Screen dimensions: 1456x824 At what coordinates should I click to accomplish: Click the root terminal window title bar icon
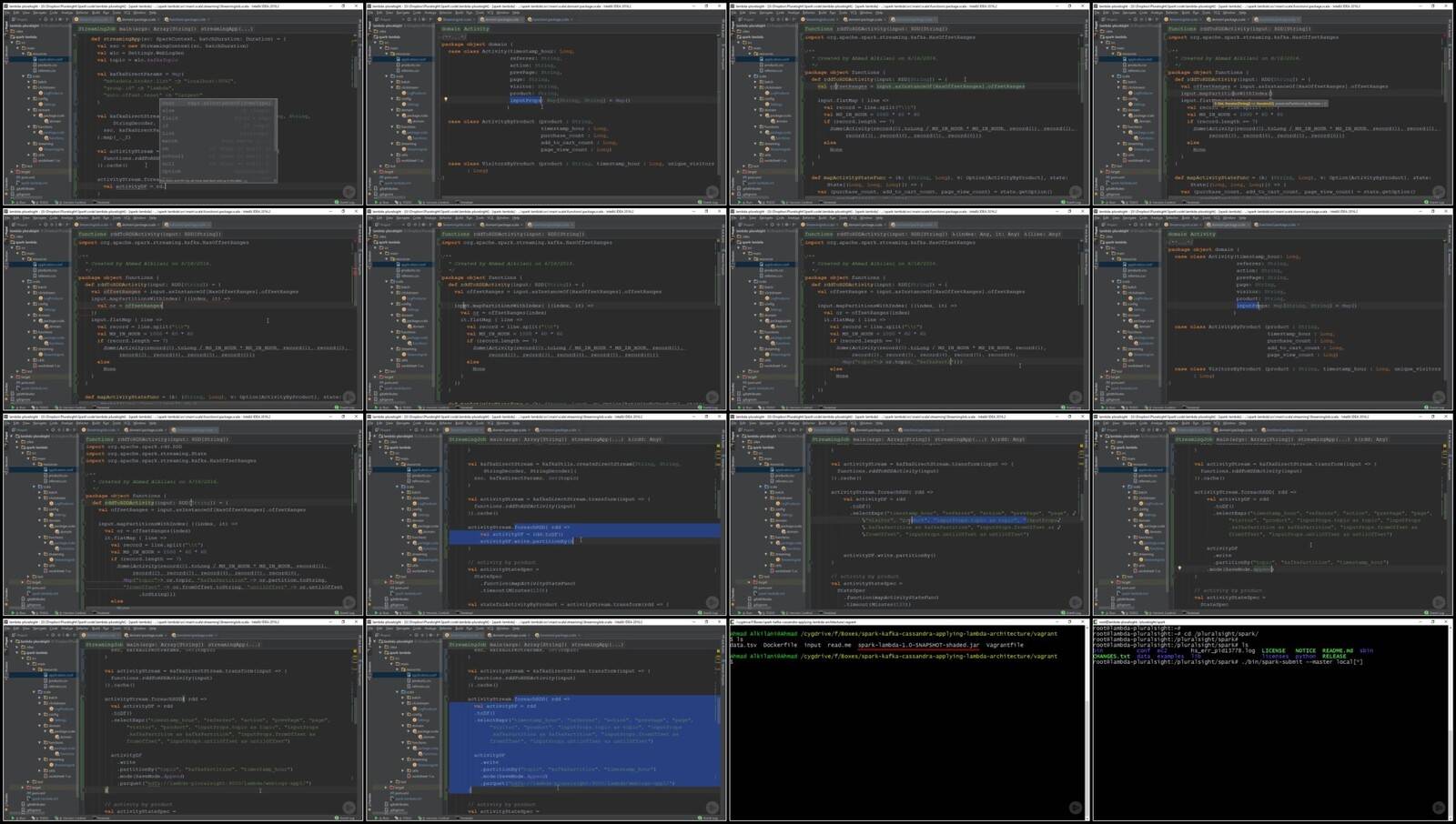tap(1097, 622)
